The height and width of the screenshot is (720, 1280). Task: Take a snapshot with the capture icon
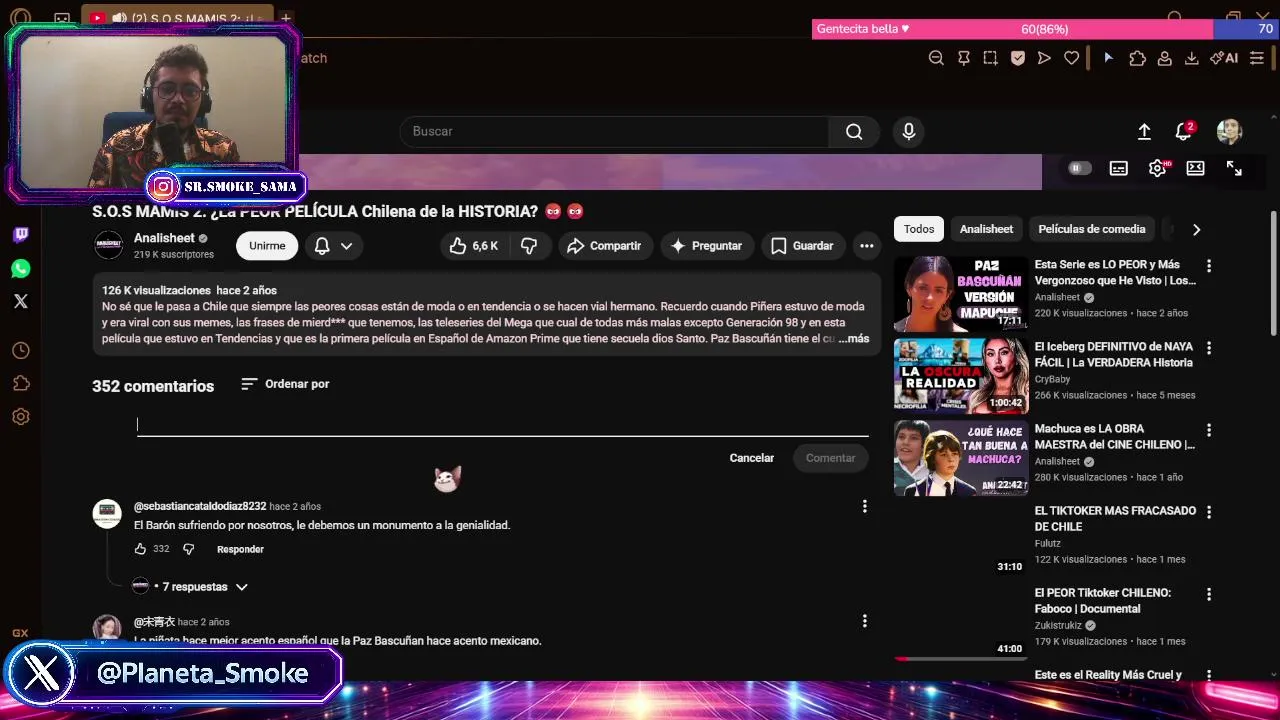tap(990, 58)
